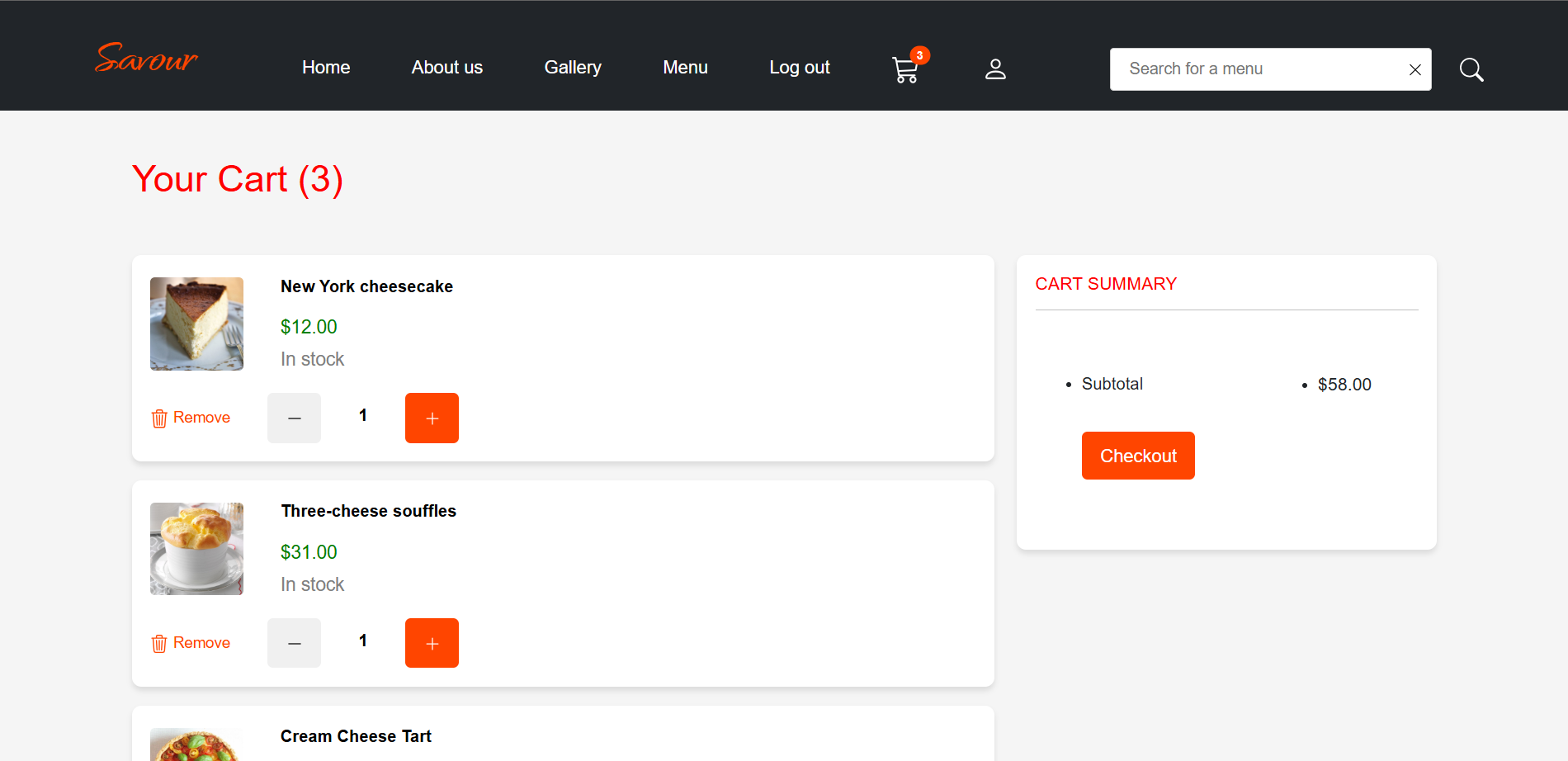Click the trash icon next to Three-cheese souffles
Viewport: 1568px width, 761px height.
coord(158,643)
